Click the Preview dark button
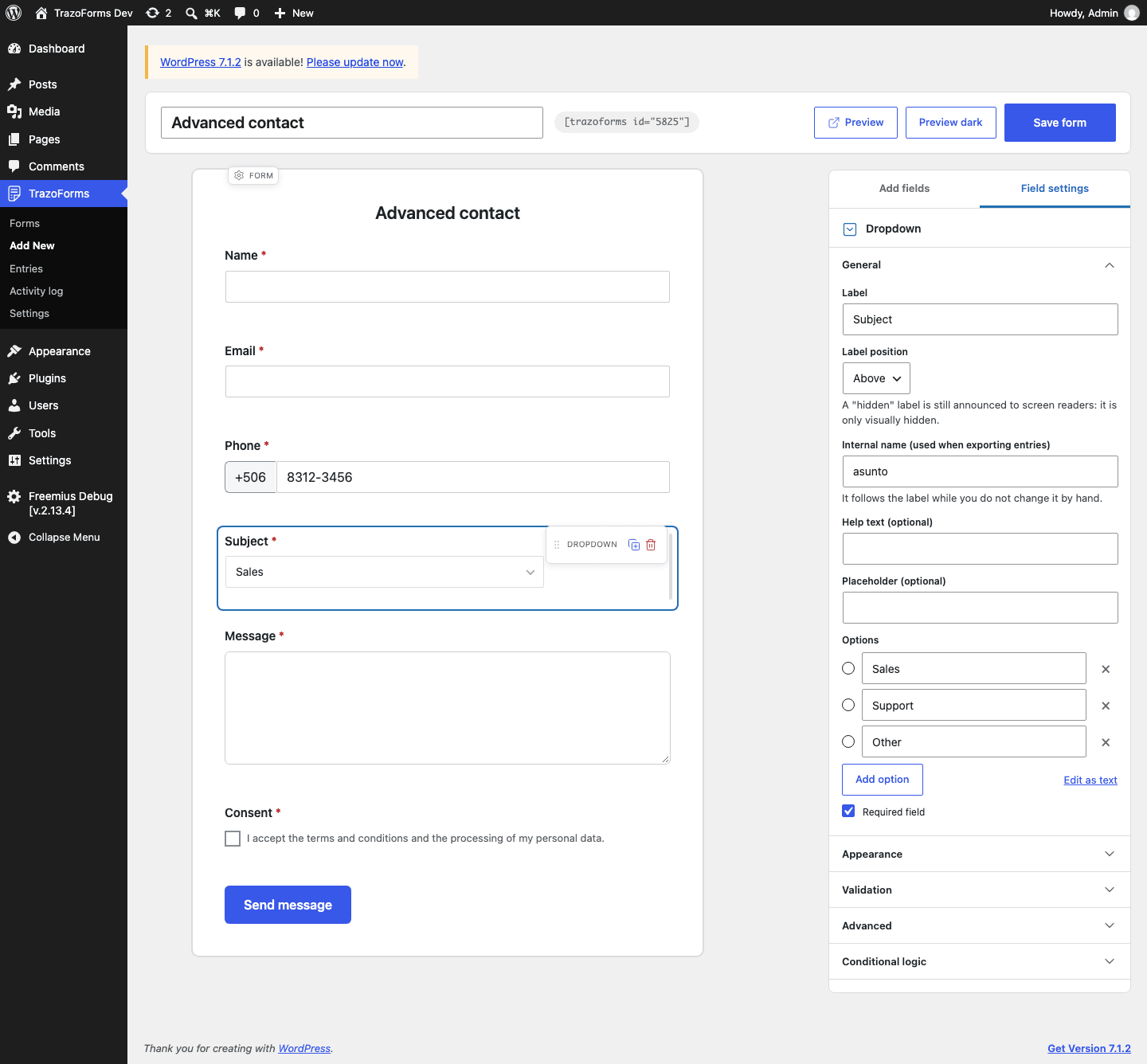 pos(950,123)
